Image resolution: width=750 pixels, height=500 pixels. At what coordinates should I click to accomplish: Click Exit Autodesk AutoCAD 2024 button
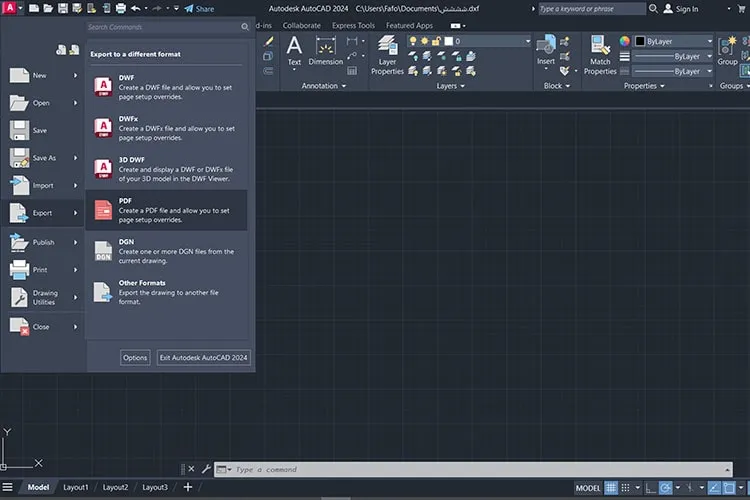(203, 357)
